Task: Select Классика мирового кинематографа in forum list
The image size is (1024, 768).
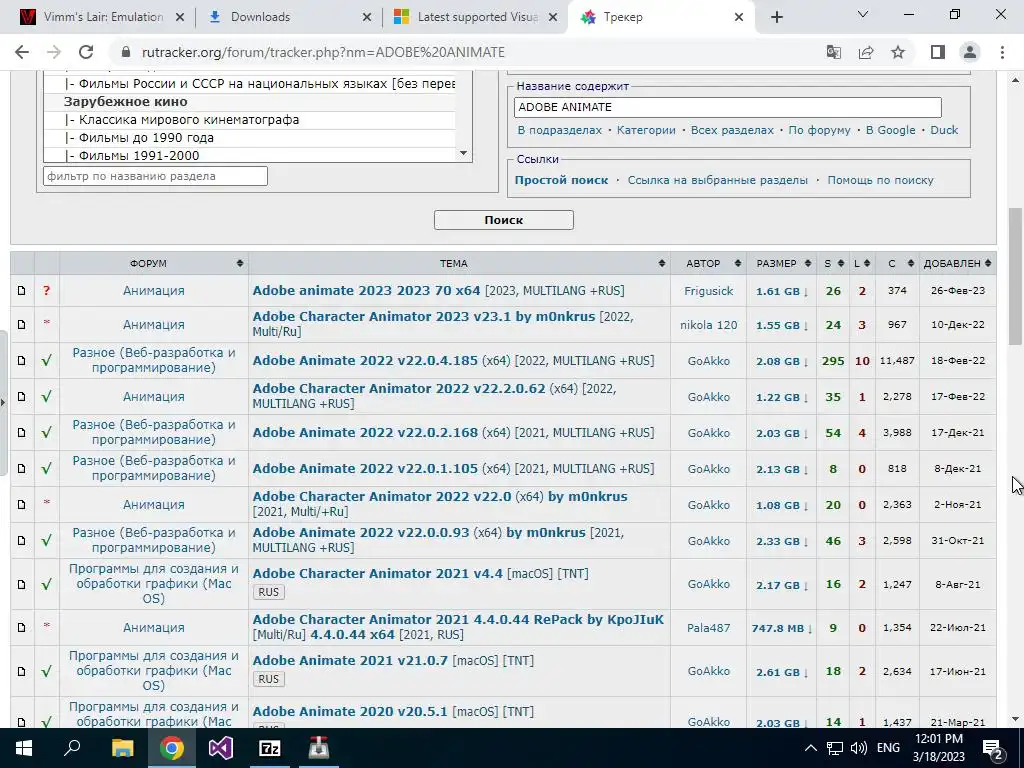Action: coord(249,120)
